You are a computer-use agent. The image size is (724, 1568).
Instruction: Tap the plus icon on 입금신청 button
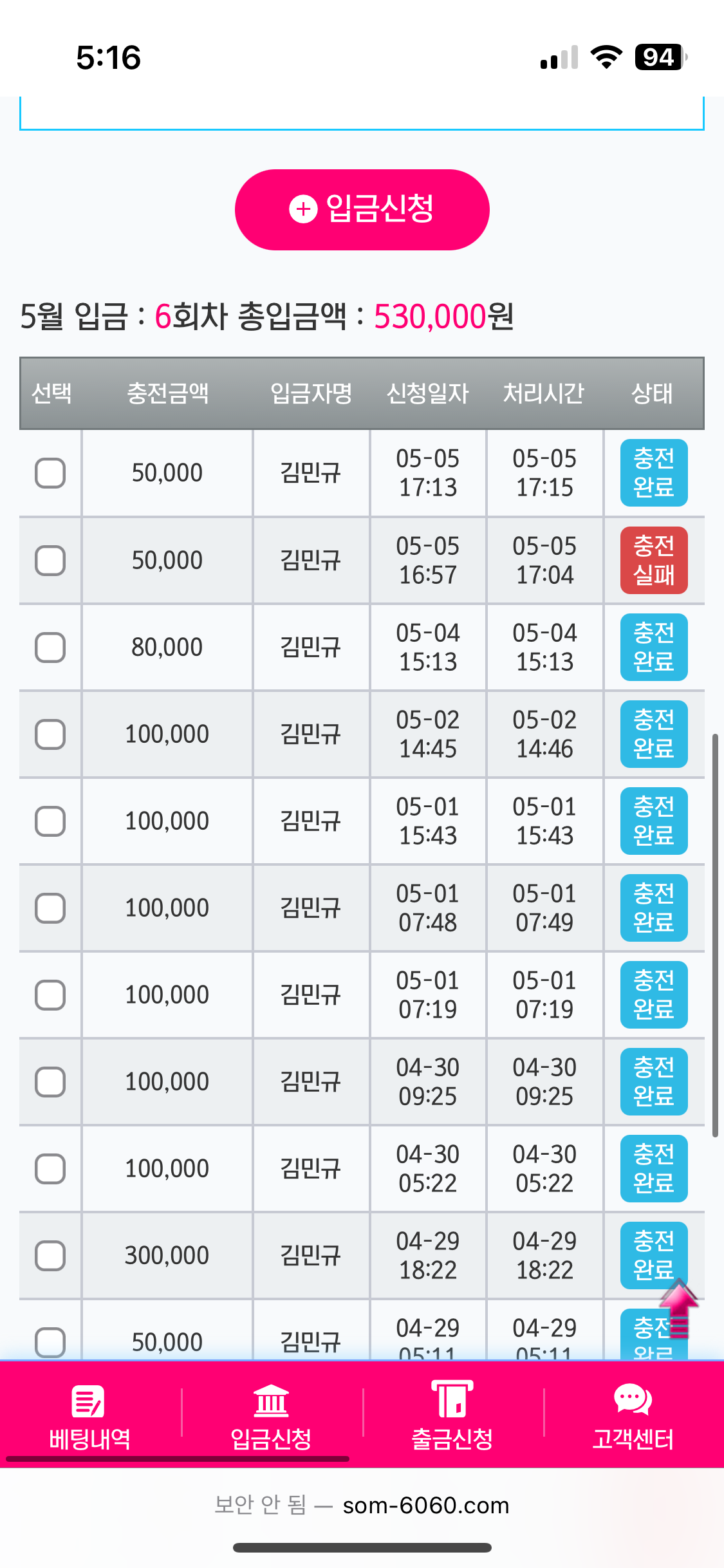(x=303, y=209)
